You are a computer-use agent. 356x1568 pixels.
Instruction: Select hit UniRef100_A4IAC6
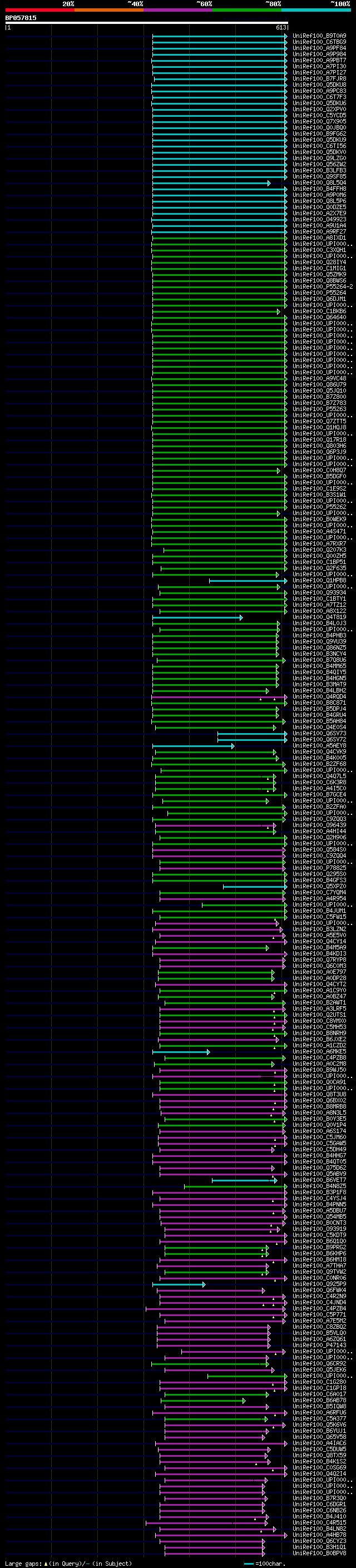click(319, 1443)
